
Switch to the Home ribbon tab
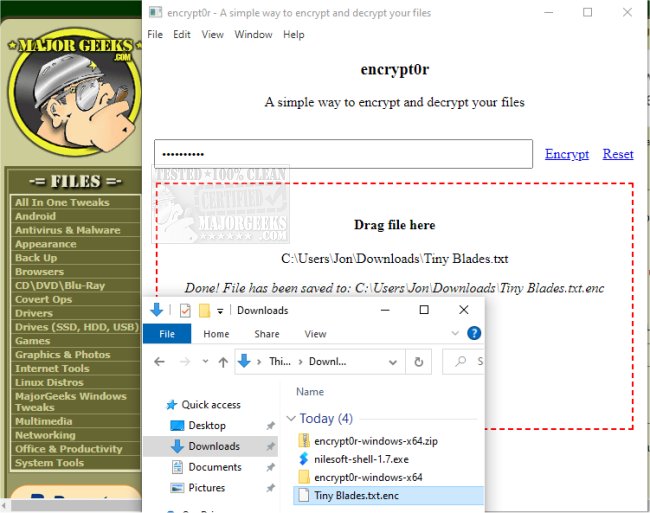pyautogui.click(x=216, y=334)
